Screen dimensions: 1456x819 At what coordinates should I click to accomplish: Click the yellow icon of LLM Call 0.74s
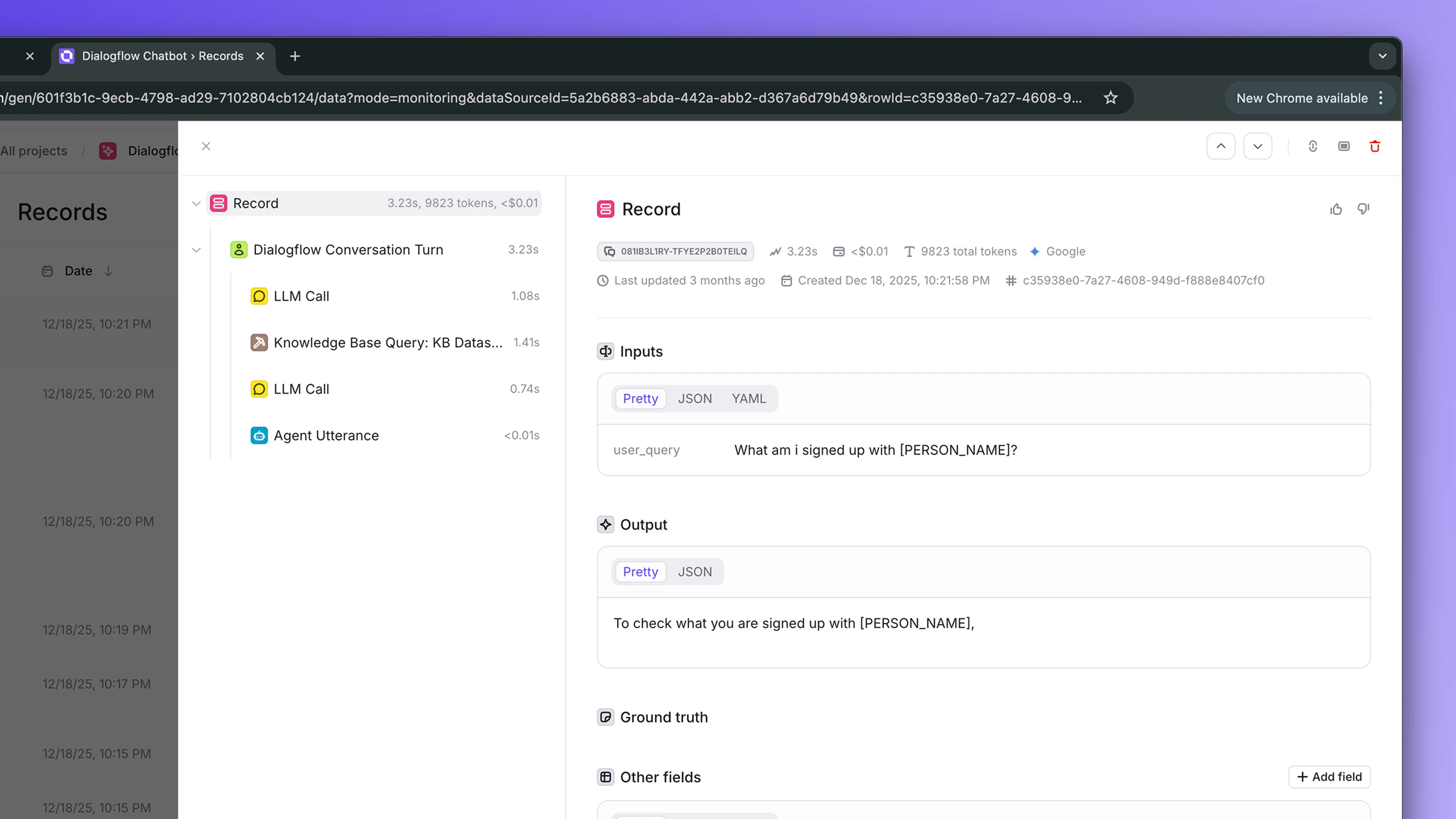259,389
